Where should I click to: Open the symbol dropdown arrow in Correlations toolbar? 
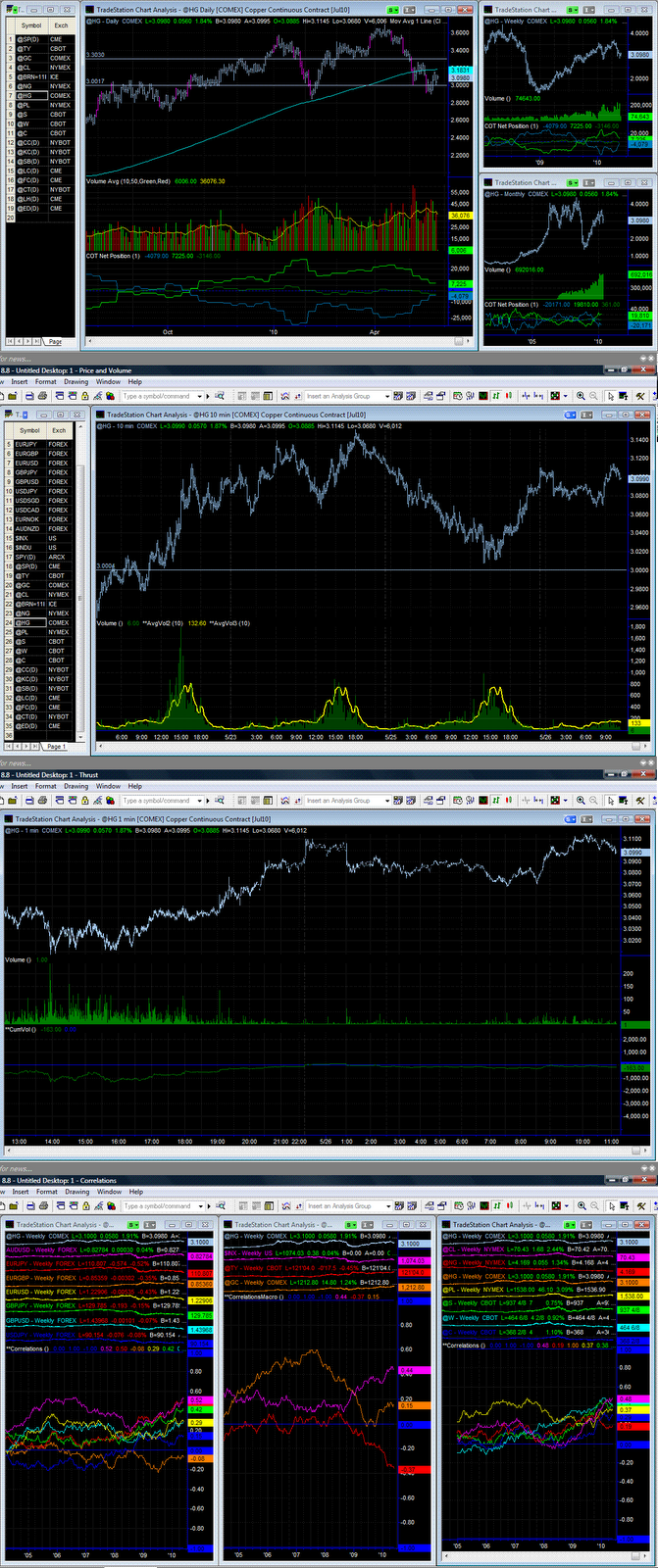tap(200, 1206)
